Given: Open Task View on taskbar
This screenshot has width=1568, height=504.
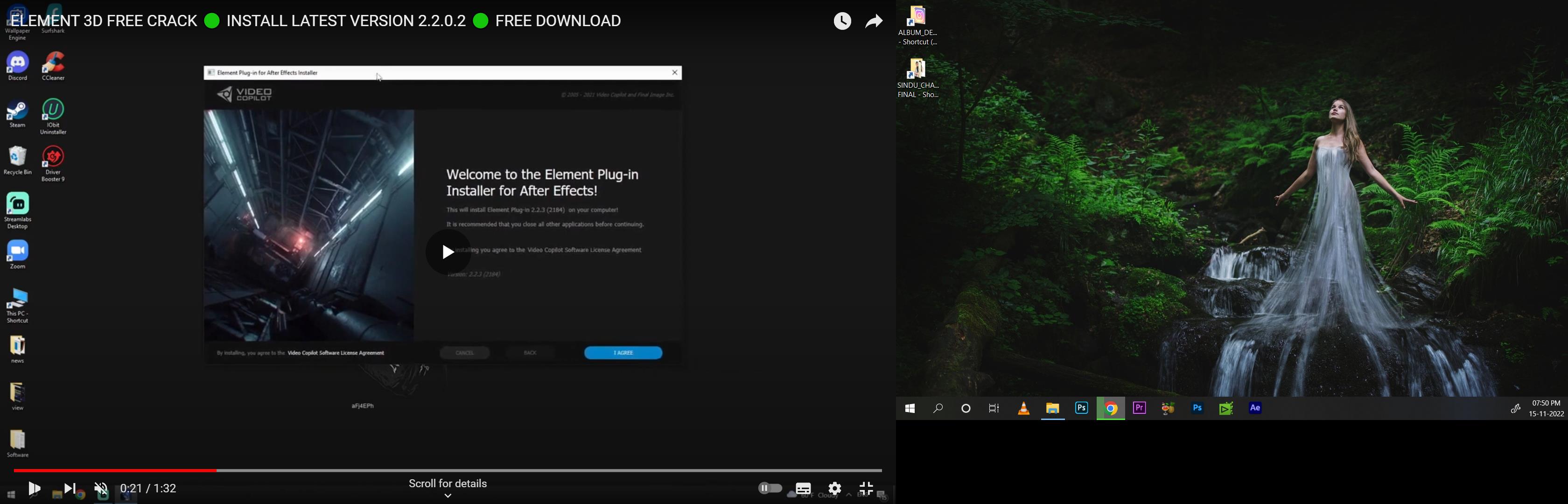Looking at the screenshot, I should click(x=994, y=408).
